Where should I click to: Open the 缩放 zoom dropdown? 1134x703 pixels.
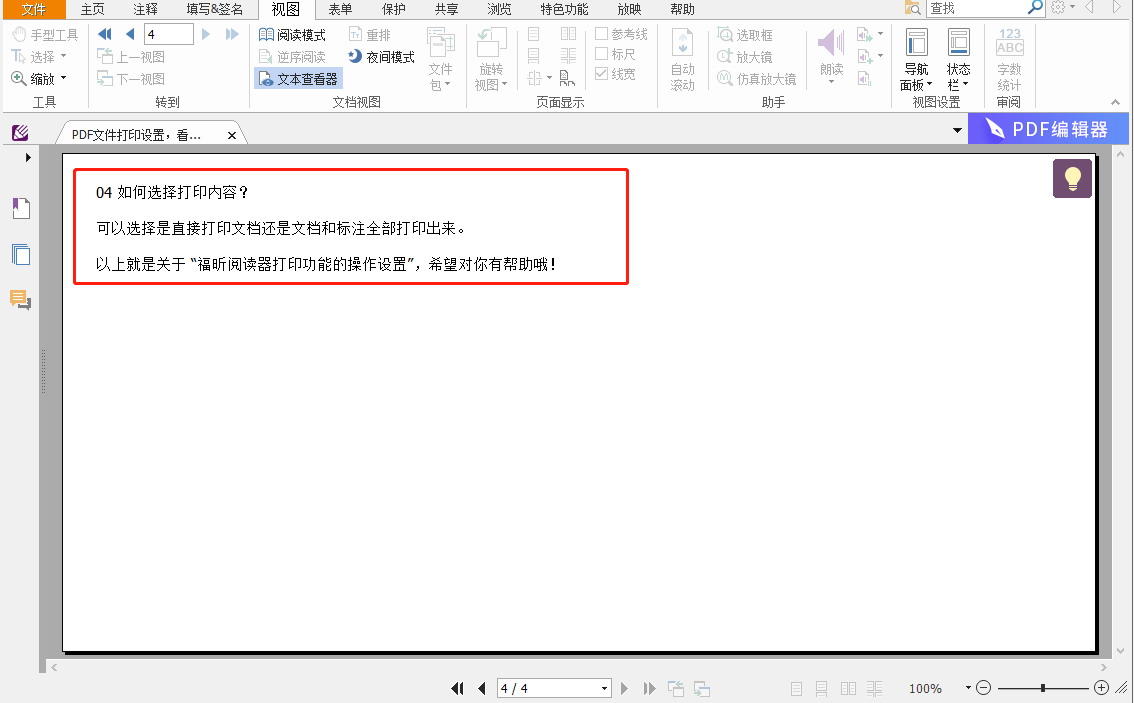point(47,77)
